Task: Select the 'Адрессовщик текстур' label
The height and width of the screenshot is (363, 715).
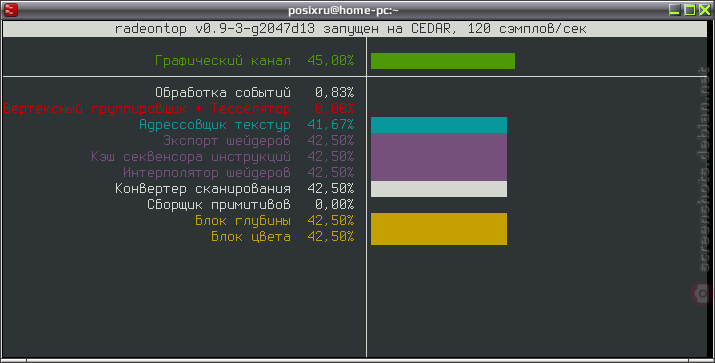Action: point(215,124)
